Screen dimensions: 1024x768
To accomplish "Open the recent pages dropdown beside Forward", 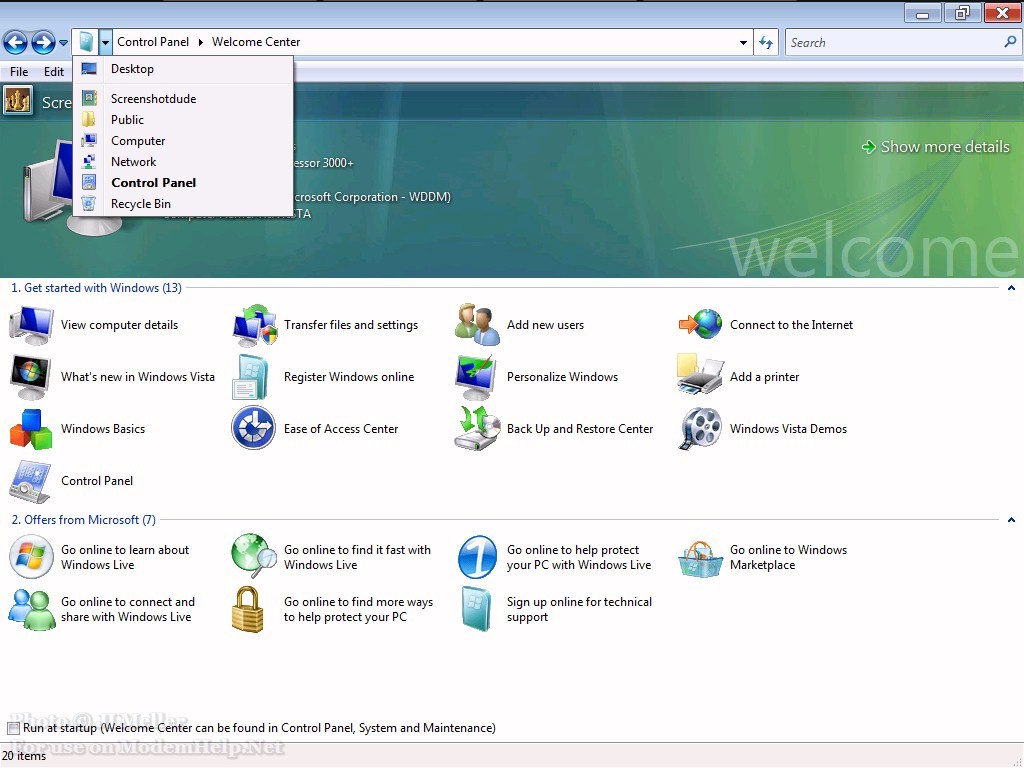I will (x=63, y=43).
